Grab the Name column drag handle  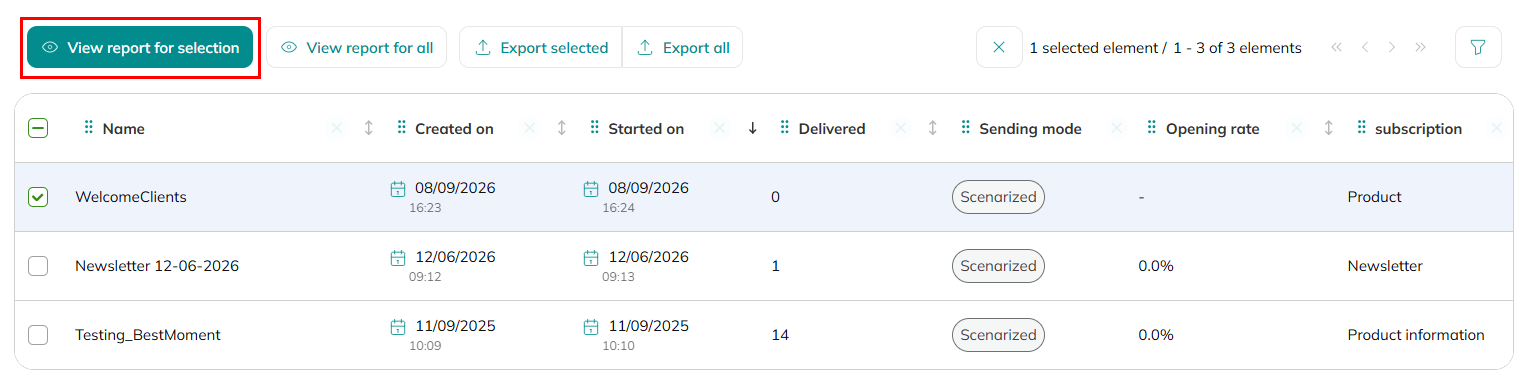click(x=88, y=128)
